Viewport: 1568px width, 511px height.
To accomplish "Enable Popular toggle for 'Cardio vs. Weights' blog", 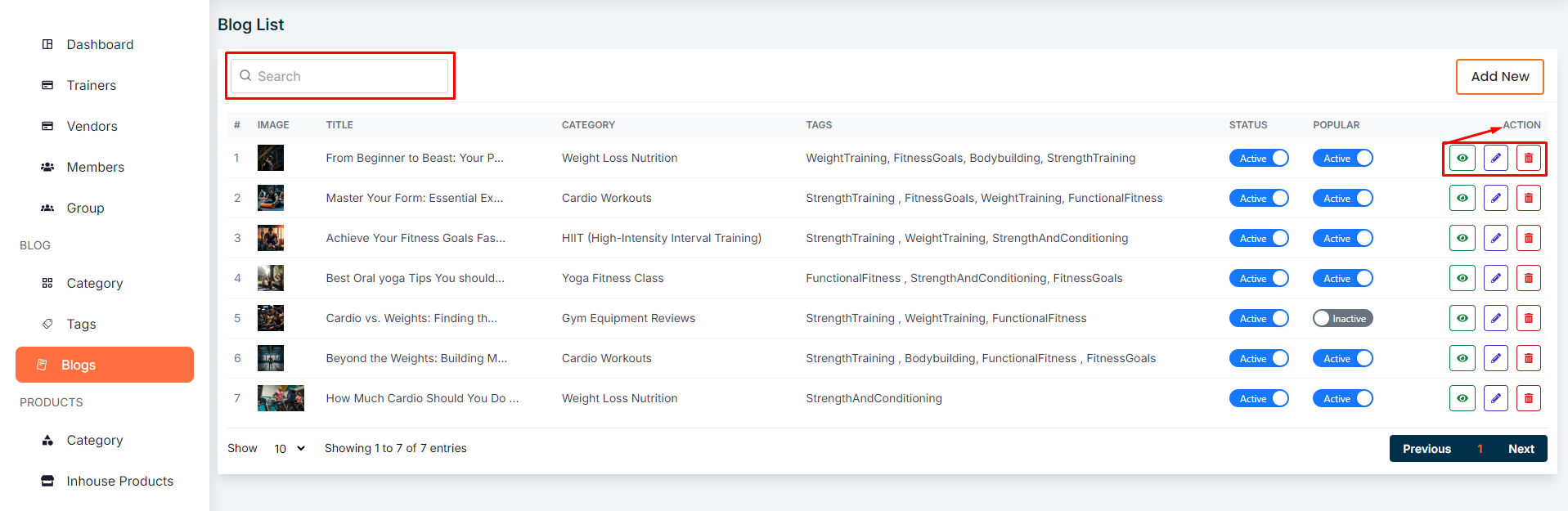I will (x=1342, y=318).
